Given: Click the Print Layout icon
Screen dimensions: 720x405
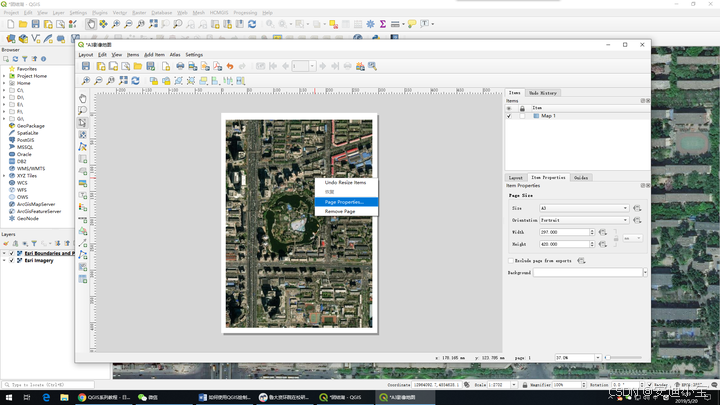Looking at the screenshot, I should 180,66.
